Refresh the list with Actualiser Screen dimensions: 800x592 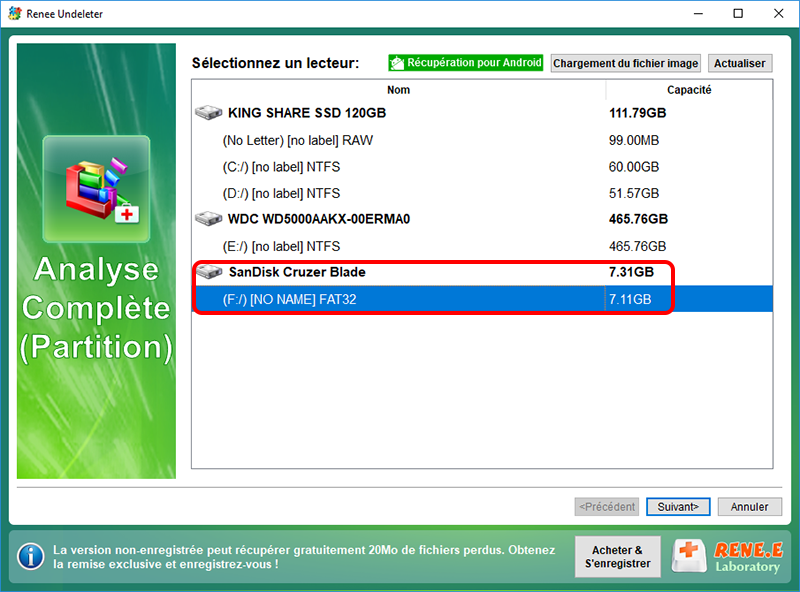coord(740,63)
